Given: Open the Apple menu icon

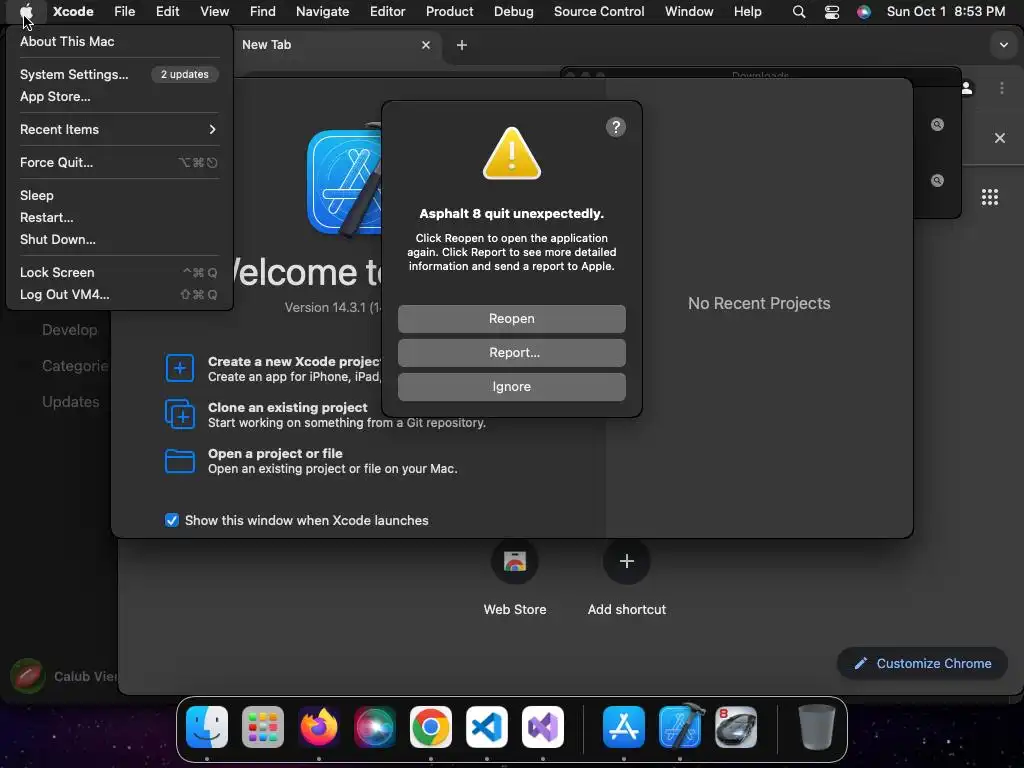Looking at the screenshot, I should pos(26,12).
